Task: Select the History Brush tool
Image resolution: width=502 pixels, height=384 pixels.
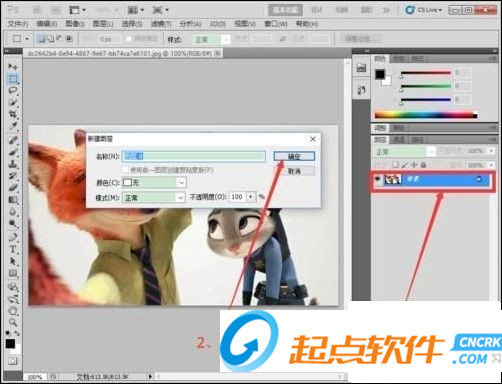Action: (x=13, y=176)
